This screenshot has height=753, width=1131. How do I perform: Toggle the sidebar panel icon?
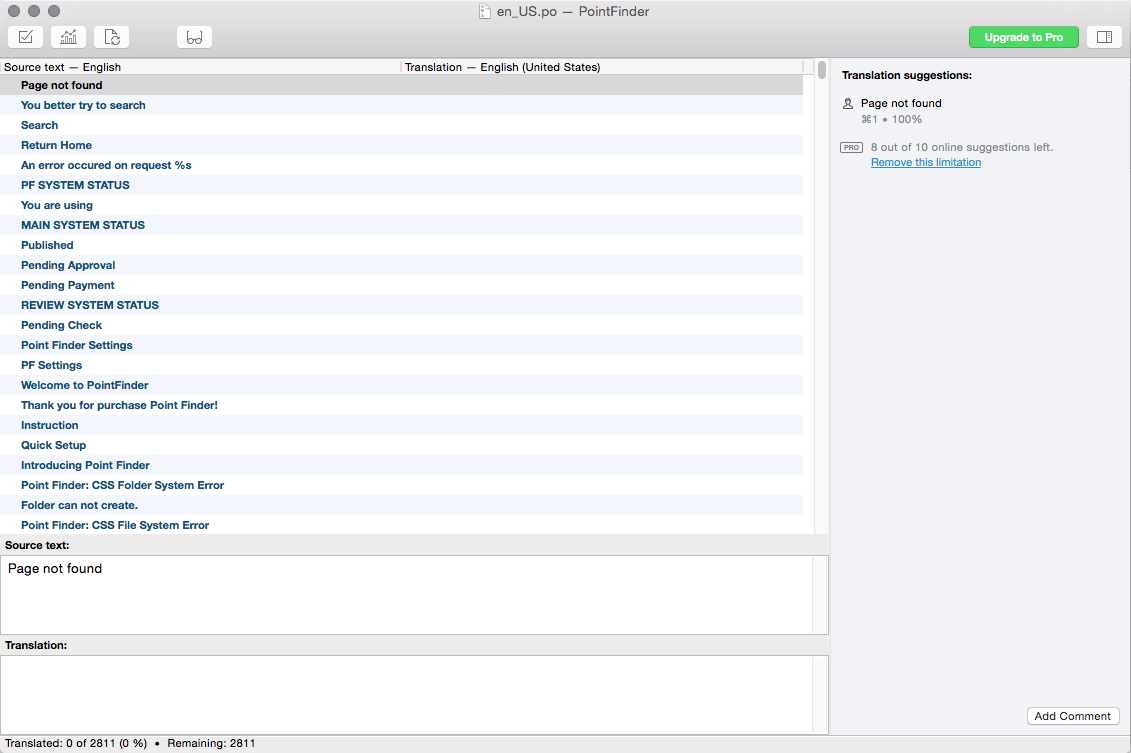point(1104,37)
